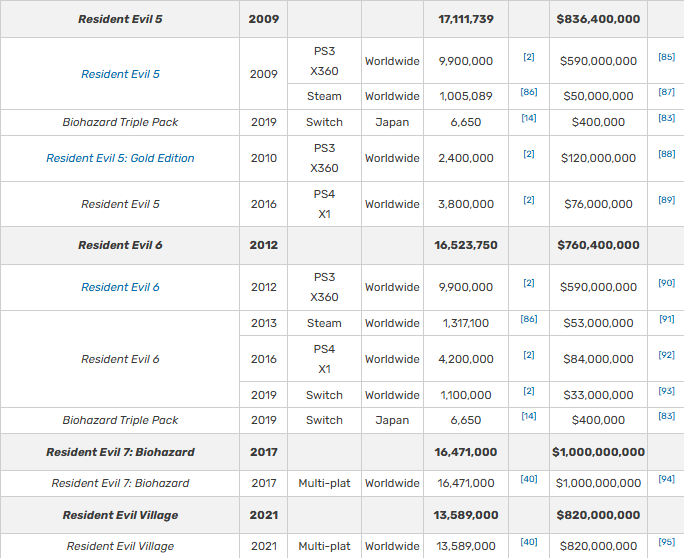
Task: Click the $120,000,000 revenue cell
Action: coord(598,158)
